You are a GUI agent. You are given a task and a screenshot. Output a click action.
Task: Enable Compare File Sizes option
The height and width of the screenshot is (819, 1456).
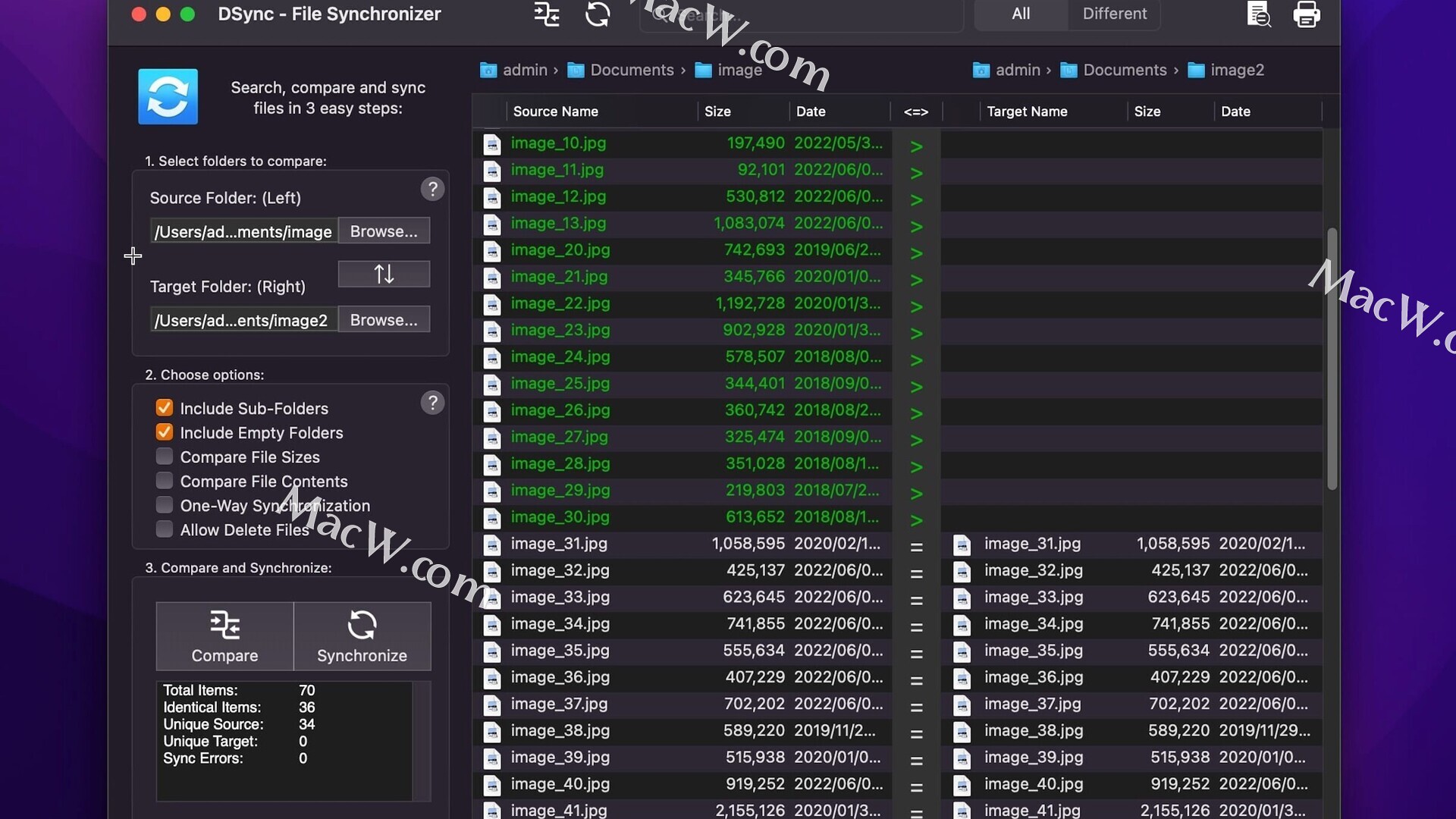pos(164,457)
